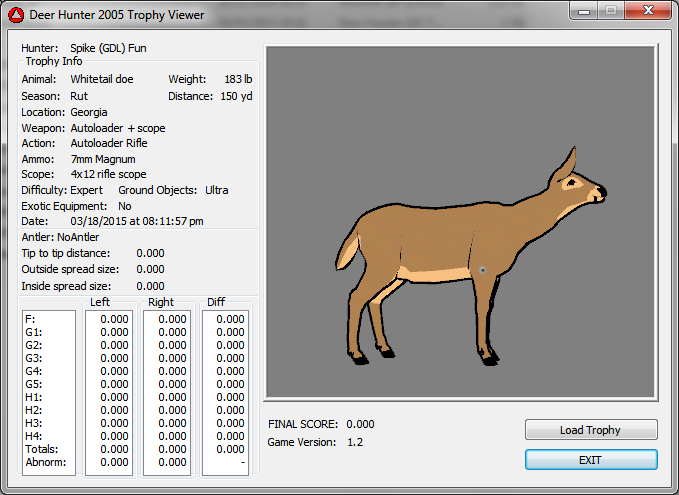This screenshot has height=495, width=679.
Task: Click the hunter name Spike (GDL) Fun
Action: click(109, 48)
